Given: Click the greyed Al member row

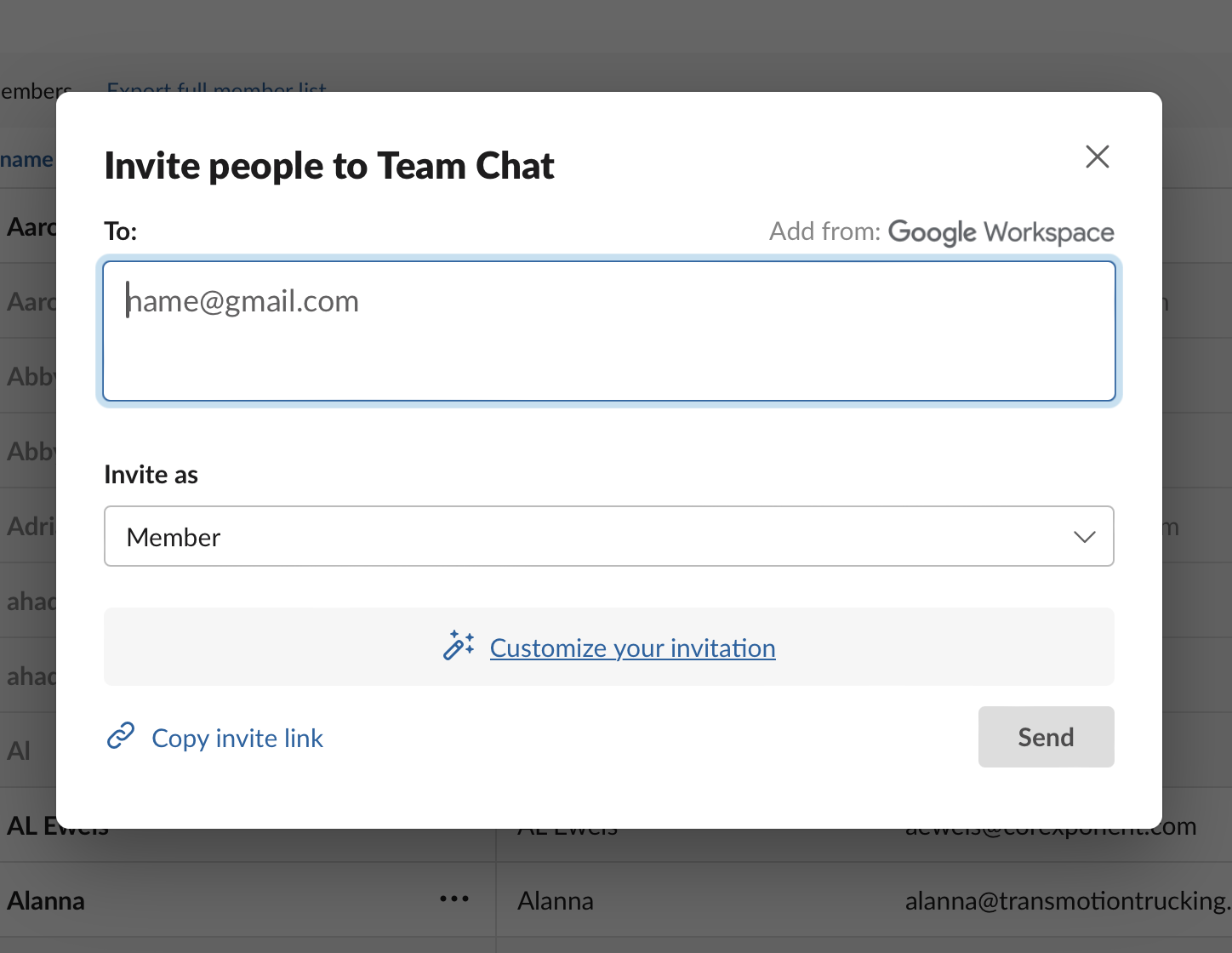Looking at the screenshot, I should click(x=19, y=750).
